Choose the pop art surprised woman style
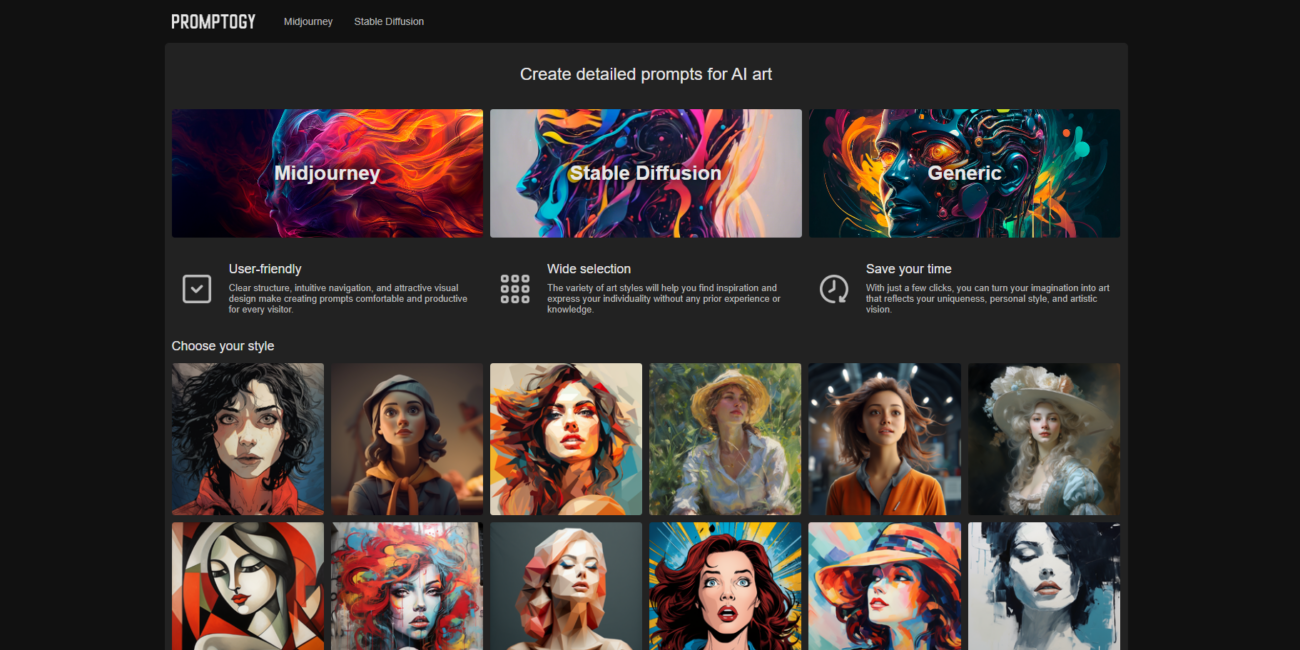This screenshot has height=650, width=1300. 725,586
